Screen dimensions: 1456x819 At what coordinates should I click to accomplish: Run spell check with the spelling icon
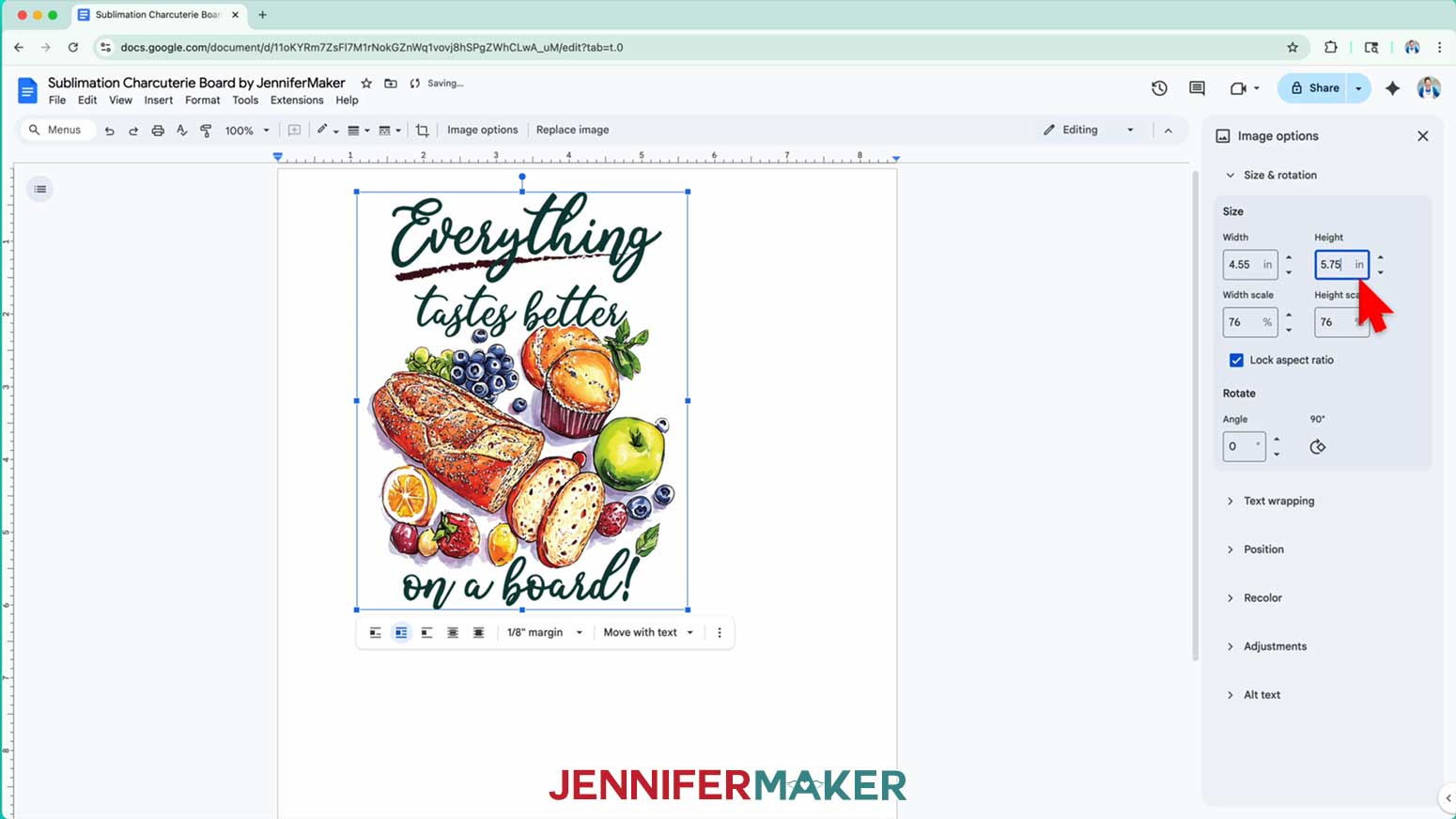(182, 131)
